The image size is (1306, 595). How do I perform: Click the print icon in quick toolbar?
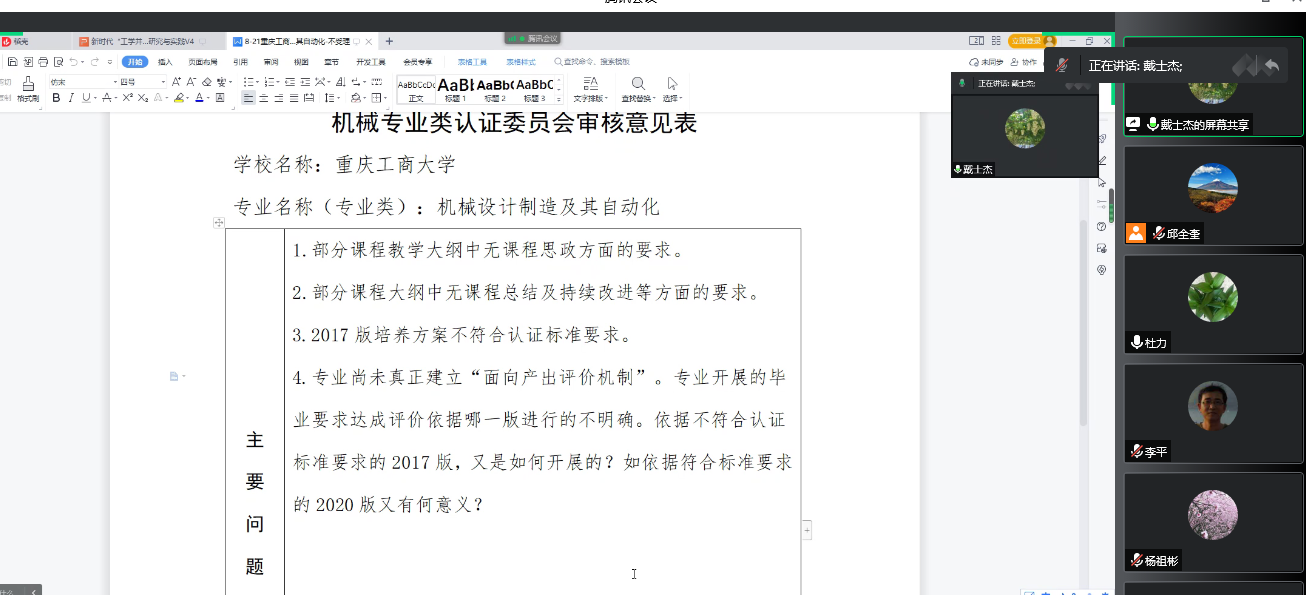pyautogui.click(x=41, y=62)
